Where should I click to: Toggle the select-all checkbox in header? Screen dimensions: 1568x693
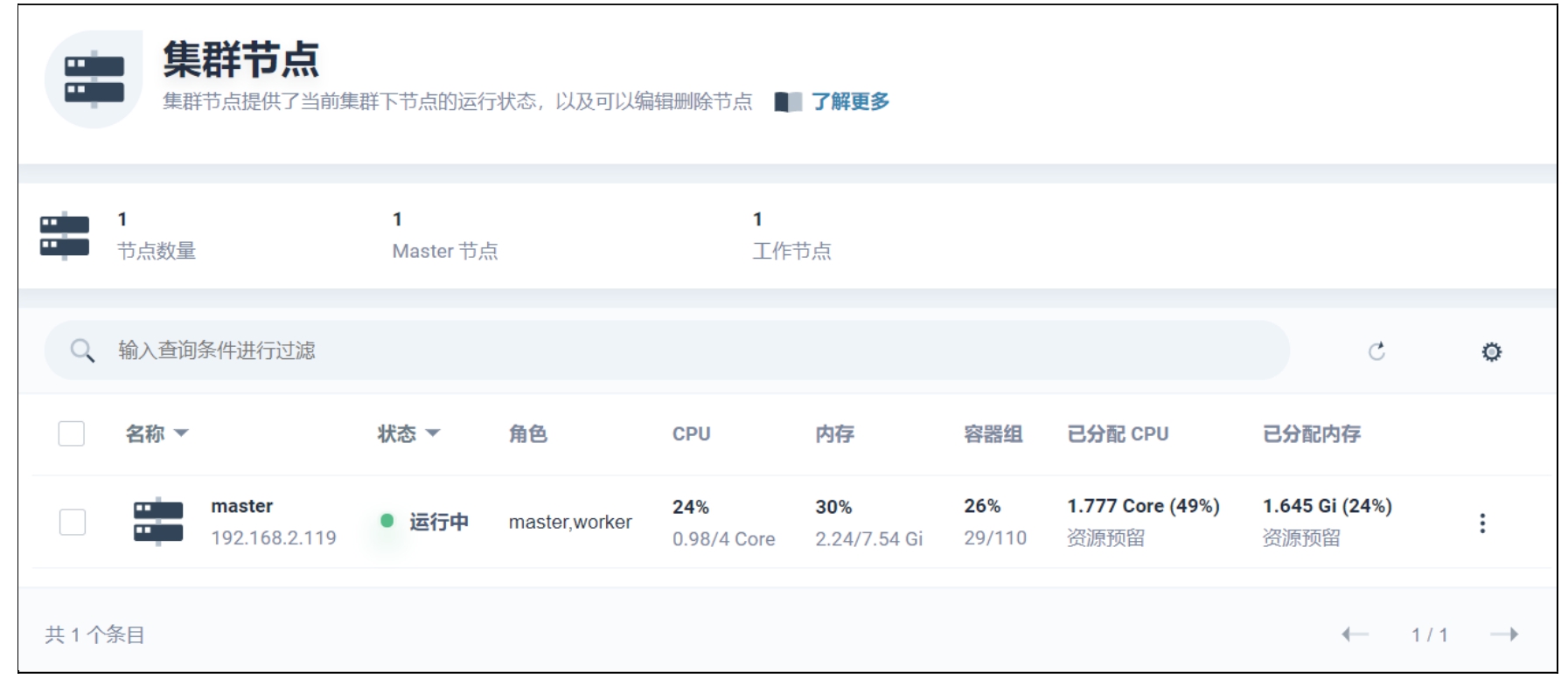72,433
